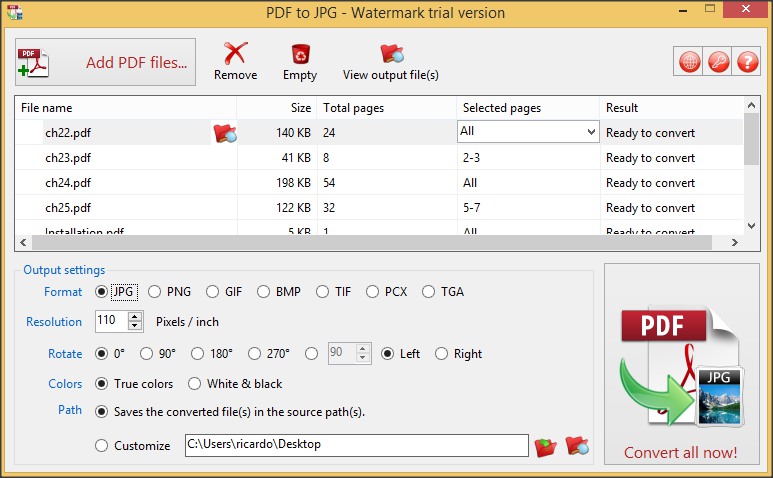The image size is (773, 478).
Task: Click the 5-7 selected pages cell
Action: 471,208
